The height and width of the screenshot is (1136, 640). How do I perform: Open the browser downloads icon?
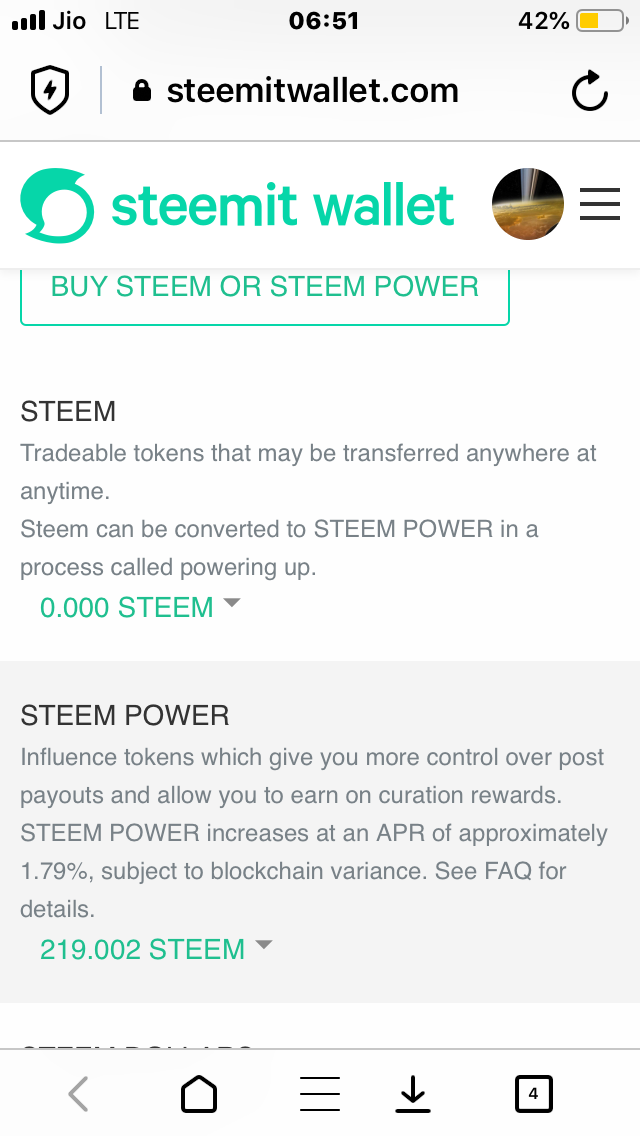click(413, 1094)
